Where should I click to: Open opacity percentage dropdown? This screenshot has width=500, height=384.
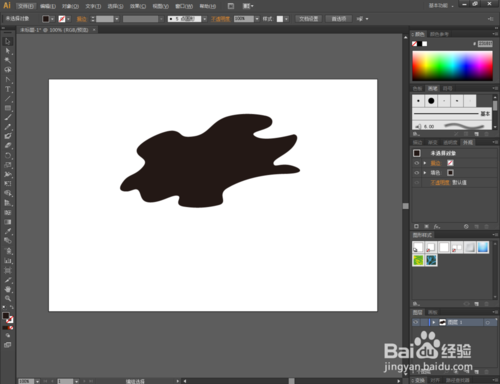pos(257,19)
